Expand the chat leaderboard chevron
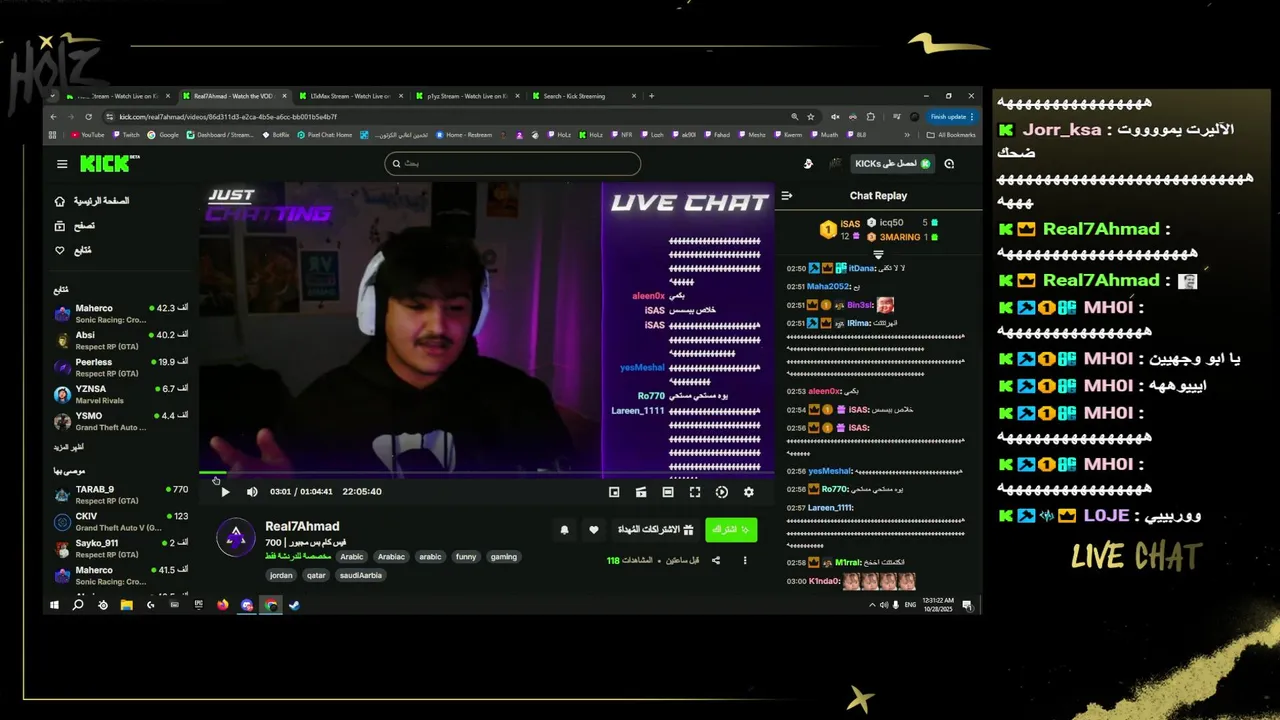 (878, 254)
